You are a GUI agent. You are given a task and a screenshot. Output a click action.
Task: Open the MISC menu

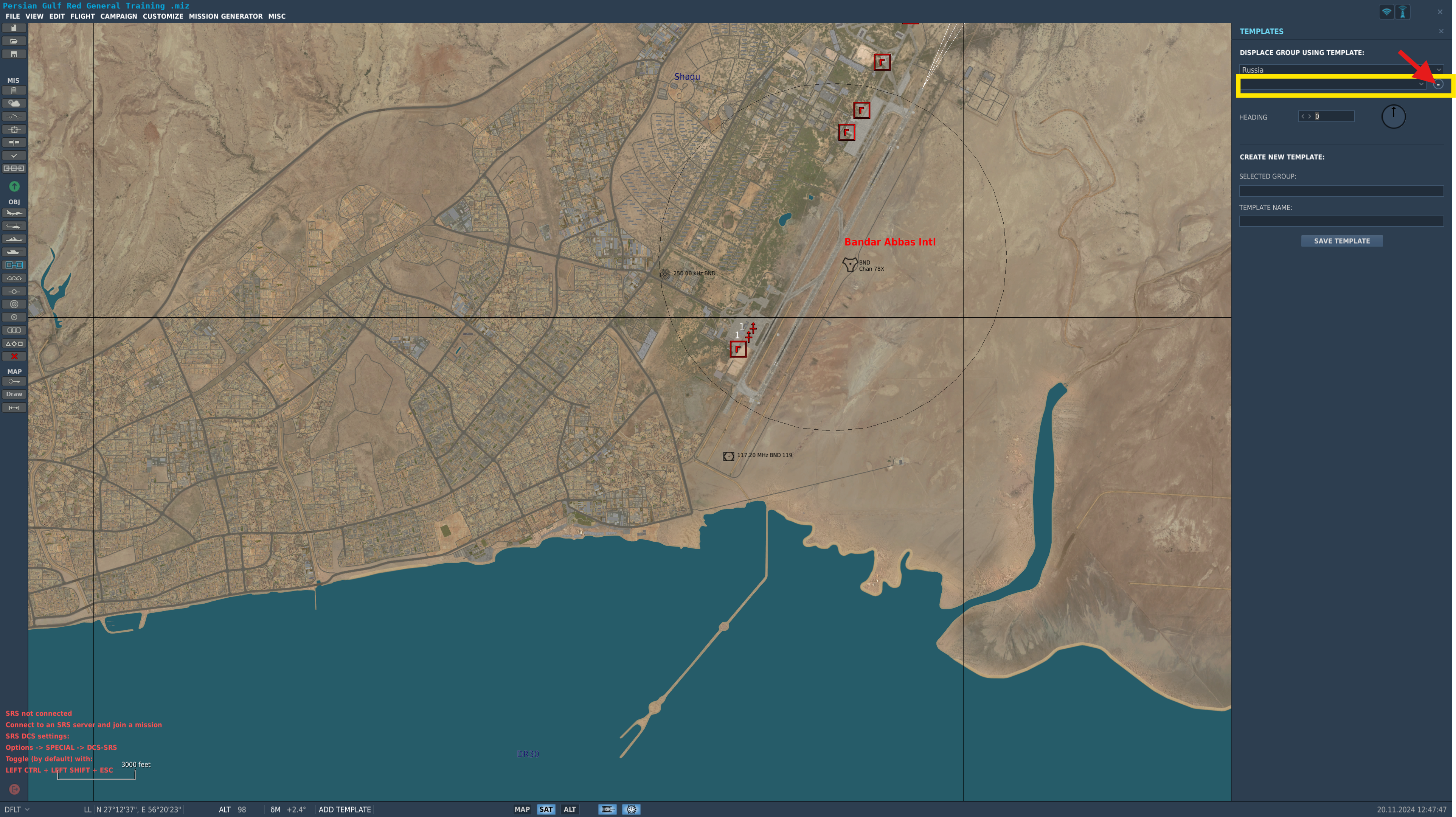point(277,16)
